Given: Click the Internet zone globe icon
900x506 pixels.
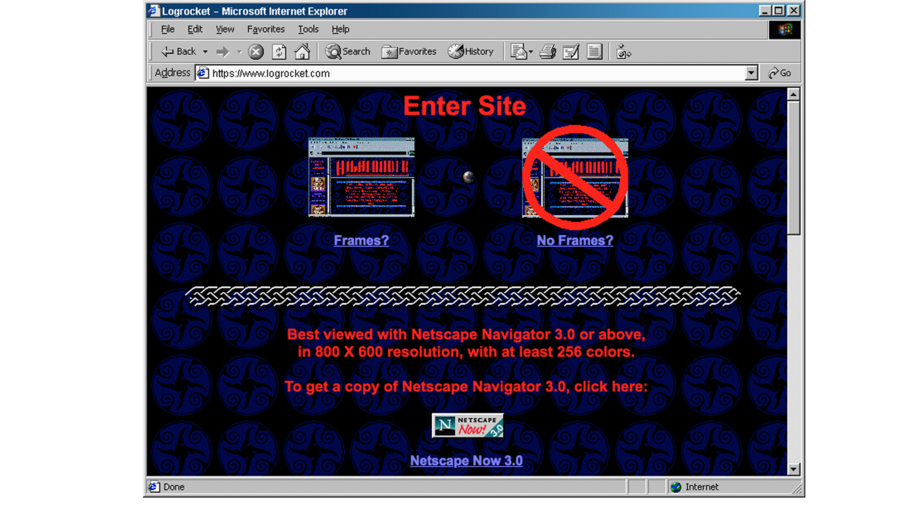Looking at the screenshot, I should tap(676, 487).
